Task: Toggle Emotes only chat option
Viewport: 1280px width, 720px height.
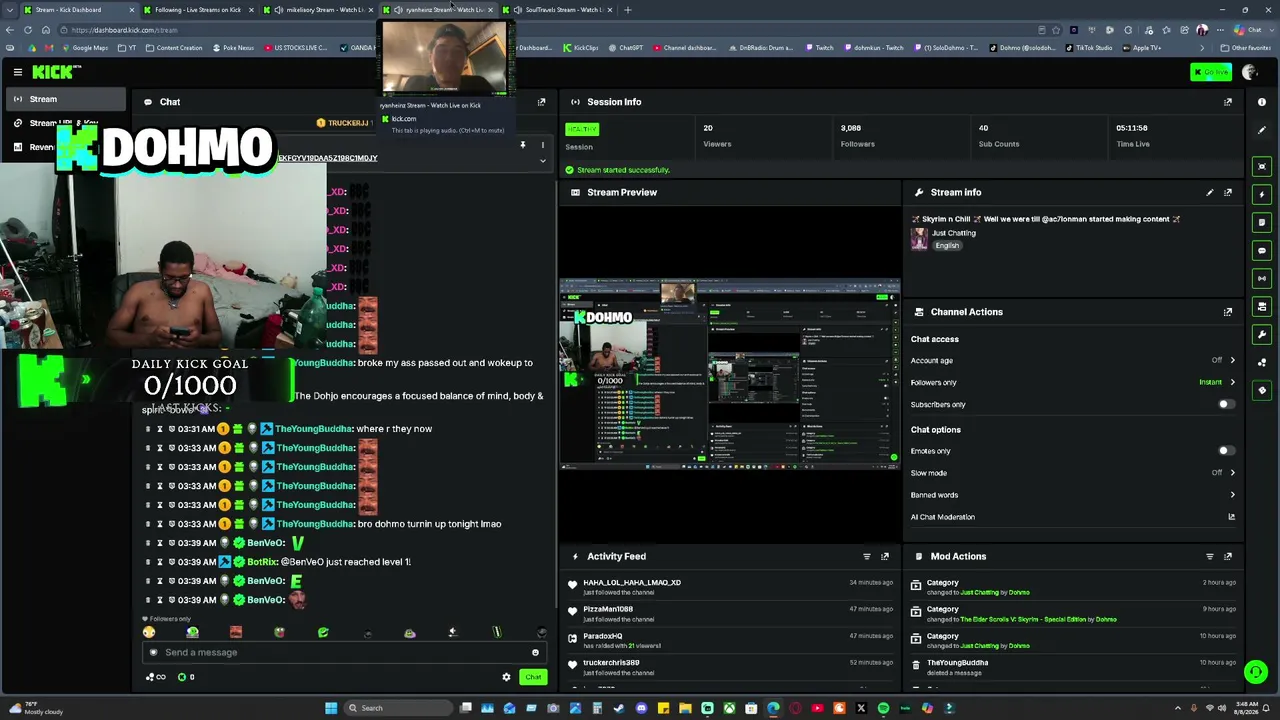Action: point(1226,451)
